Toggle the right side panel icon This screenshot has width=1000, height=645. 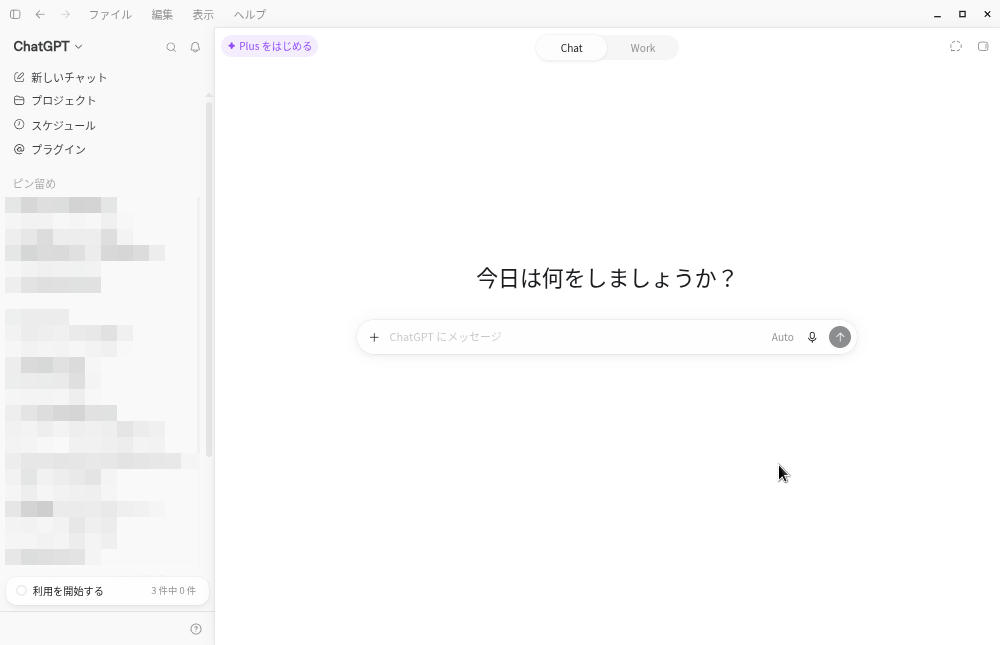(983, 46)
